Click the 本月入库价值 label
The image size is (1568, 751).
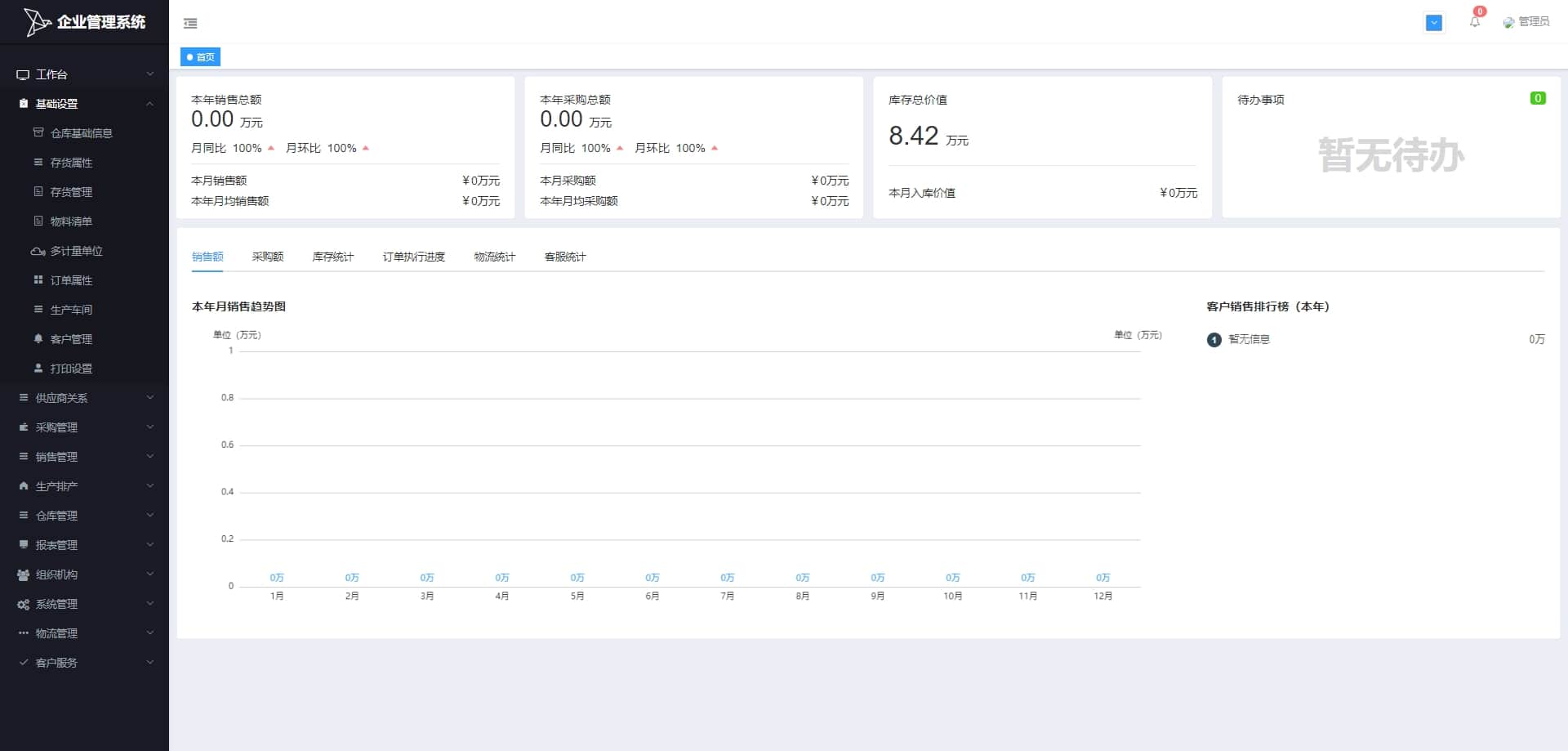coord(922,193)
